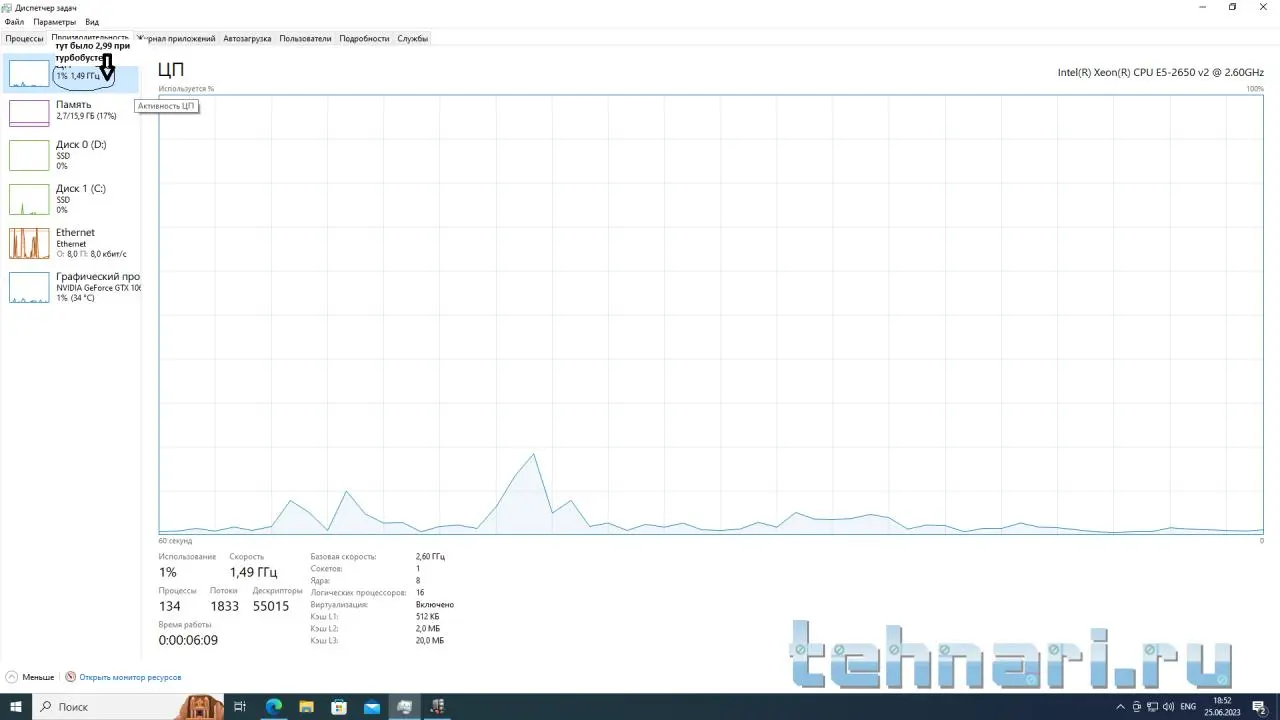This screenshot has height=720, width=1280.
Task: Click the Дескрипторы count 55015
Action: point(271,606)
